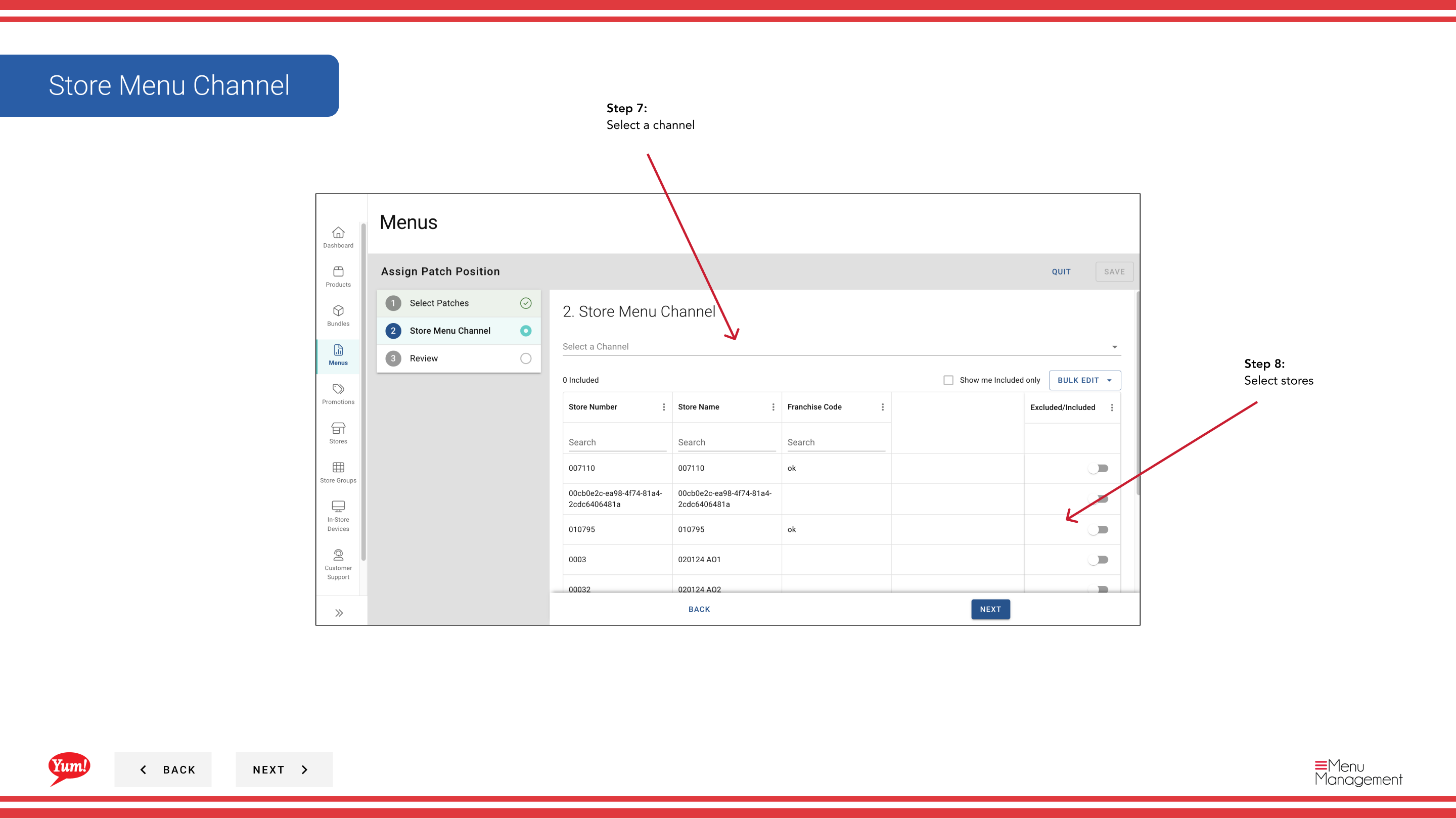Image resolution: width=1456 pixels, height=819 pixels.
Task: Open Franchise Code column options menu
Action: 882,407
